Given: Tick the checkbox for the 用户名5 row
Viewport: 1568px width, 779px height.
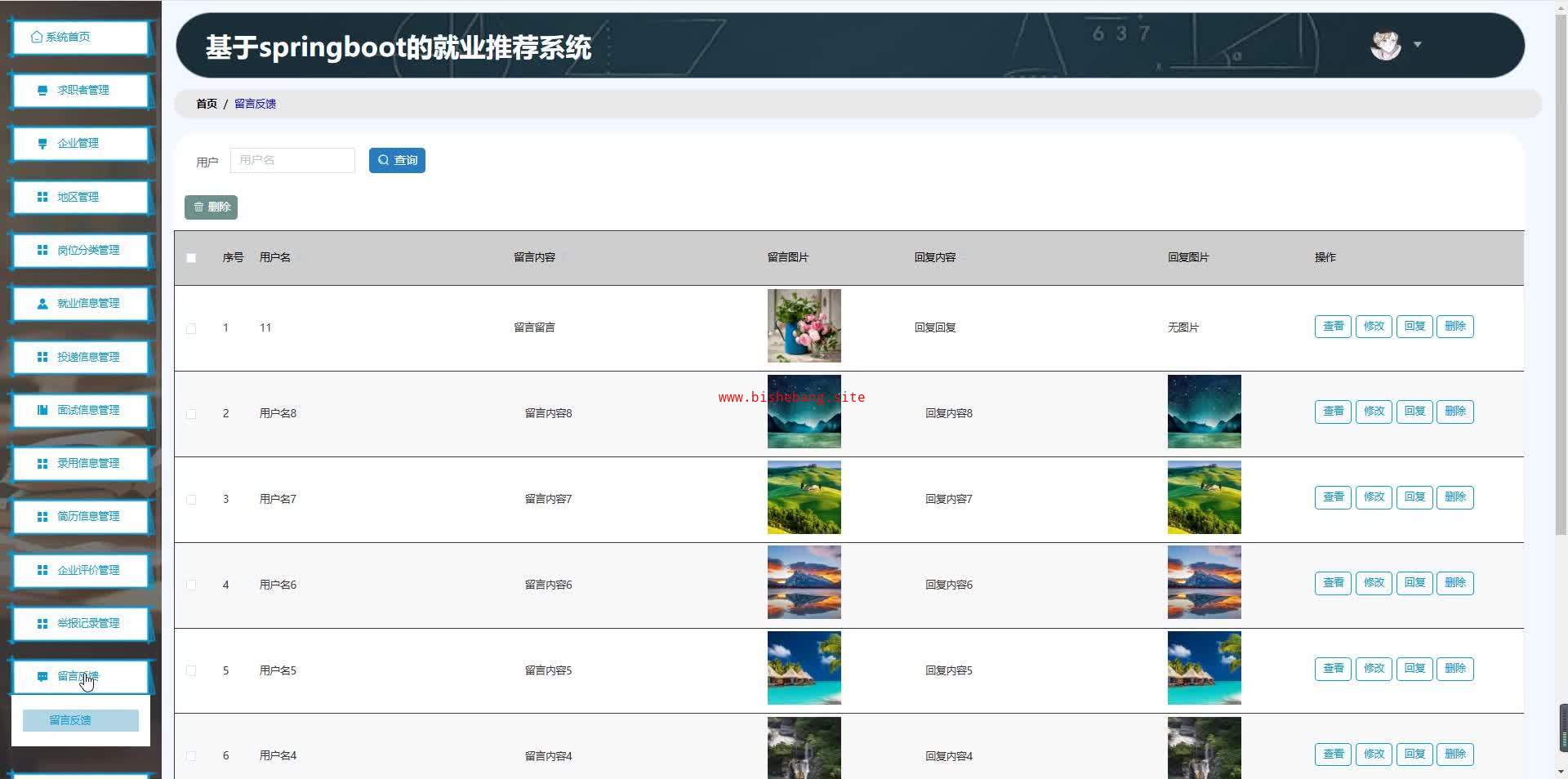Looking at the screenshot, I should pyautogui.click(x=191, y=670).
